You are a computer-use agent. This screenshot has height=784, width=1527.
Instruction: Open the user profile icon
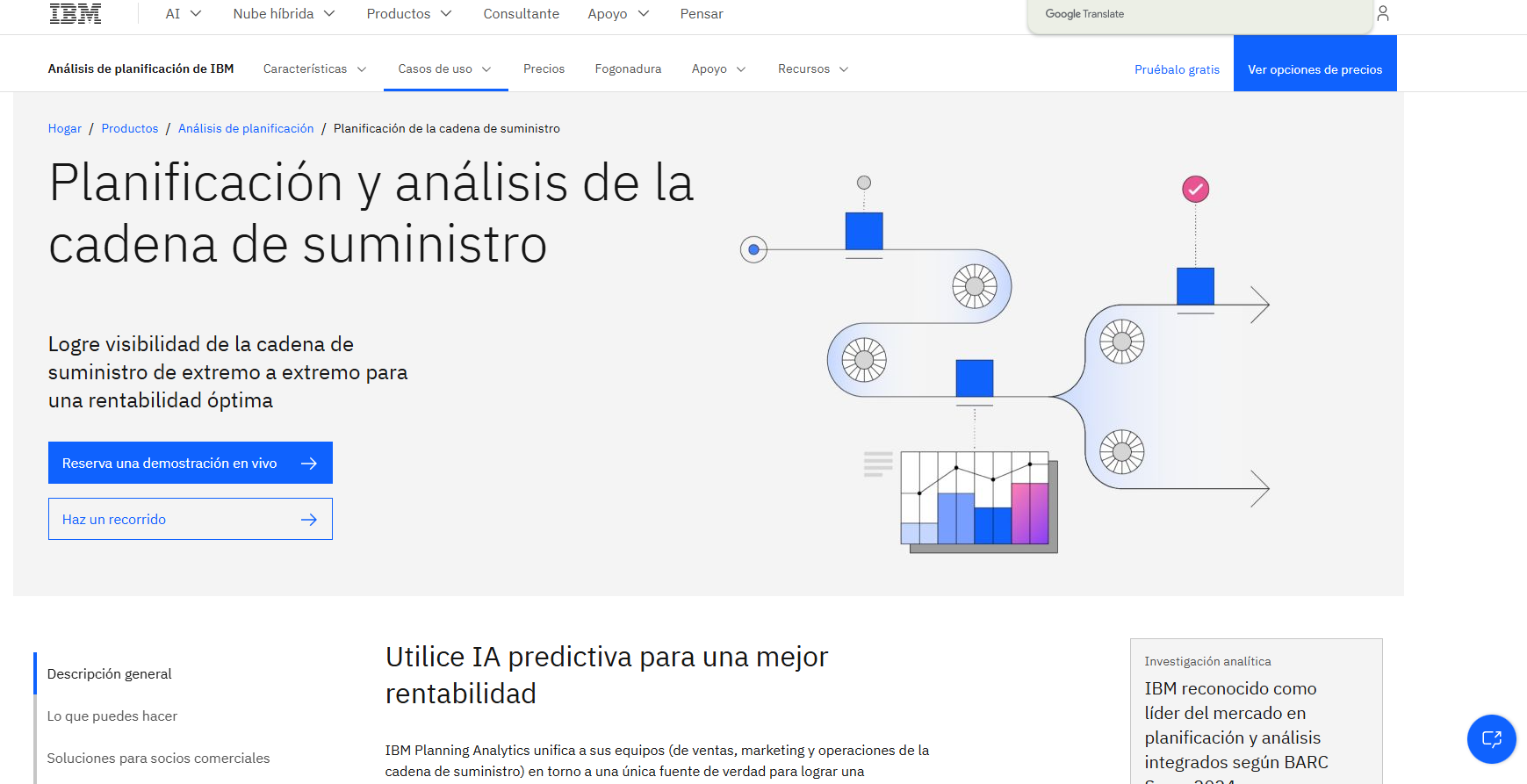pyautogui.click(x=1383, y=13)
